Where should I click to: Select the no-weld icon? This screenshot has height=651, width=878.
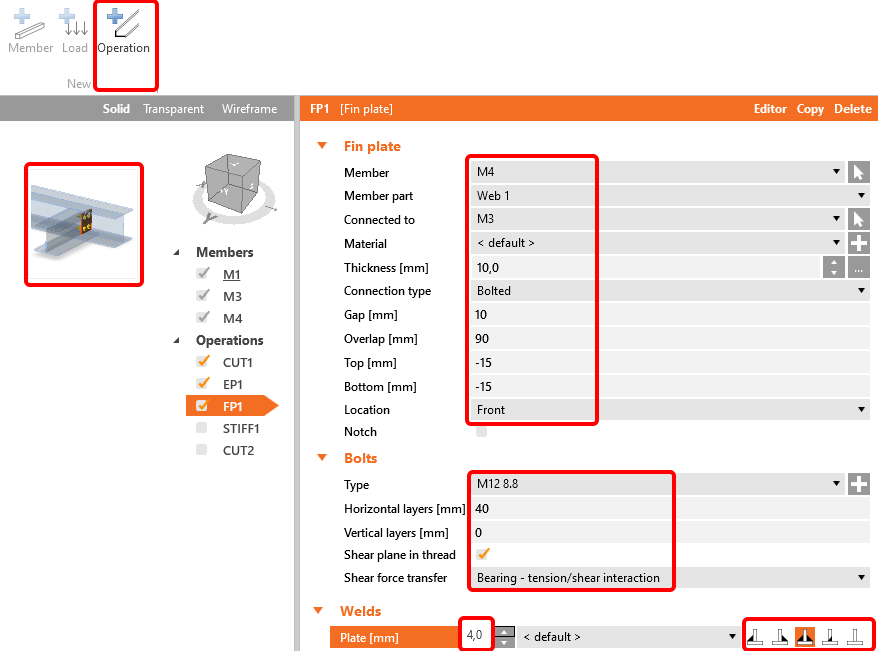click(x=855, y=637)
